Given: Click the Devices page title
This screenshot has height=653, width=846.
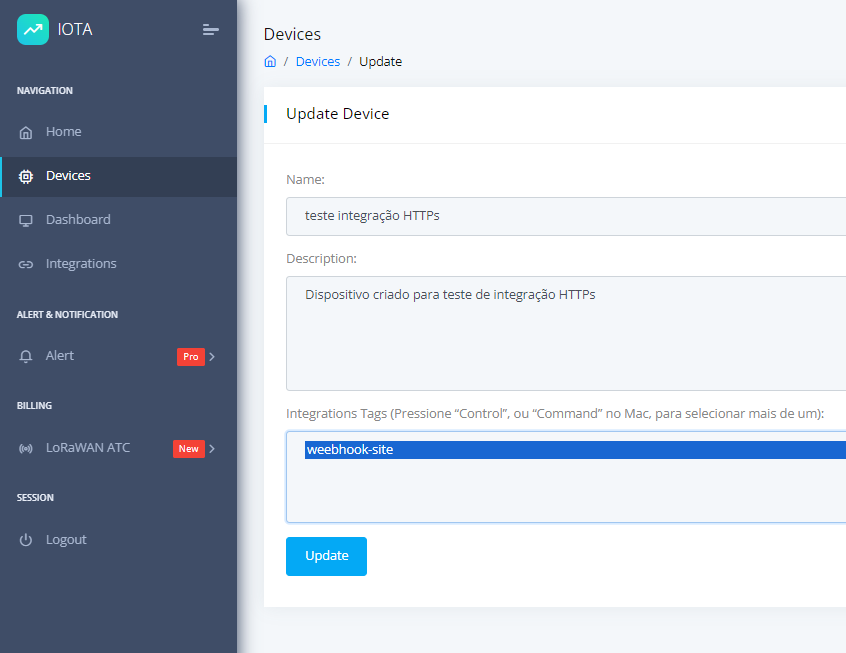Looking at the screenshot, I should (292, 35).
